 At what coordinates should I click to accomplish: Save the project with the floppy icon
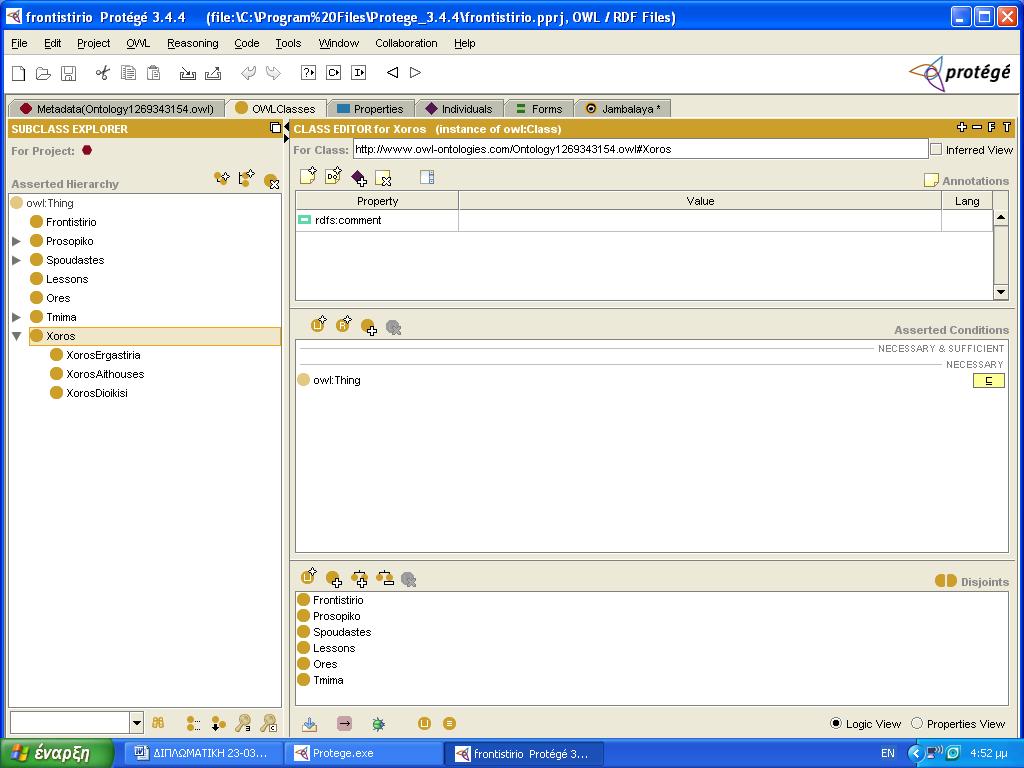[x=68, y=73]
